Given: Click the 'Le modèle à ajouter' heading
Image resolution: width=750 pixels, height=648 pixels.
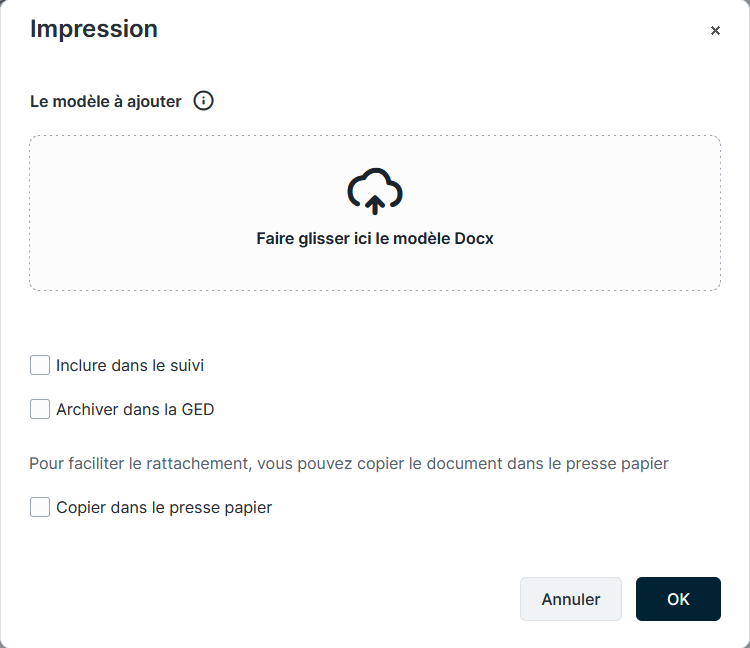Looking at the screenshot, I should pyautogui.click(x=106, y=101).
